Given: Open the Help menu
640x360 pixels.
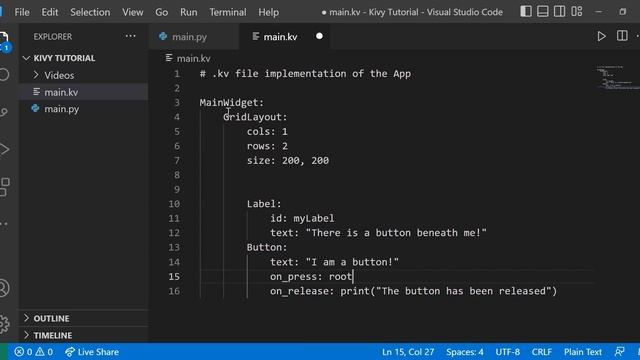Looking at the screenshot, I should coord(269,12).
